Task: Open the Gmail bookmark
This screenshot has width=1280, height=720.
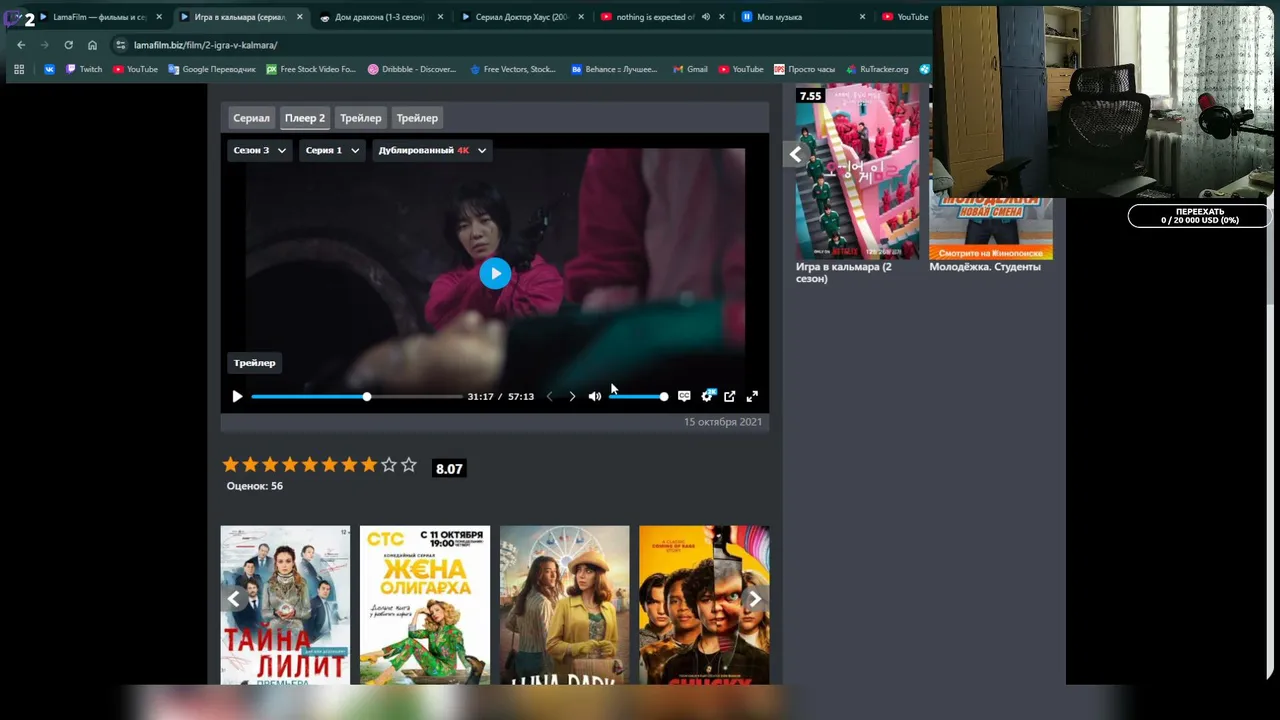Action: pos(690,69)
